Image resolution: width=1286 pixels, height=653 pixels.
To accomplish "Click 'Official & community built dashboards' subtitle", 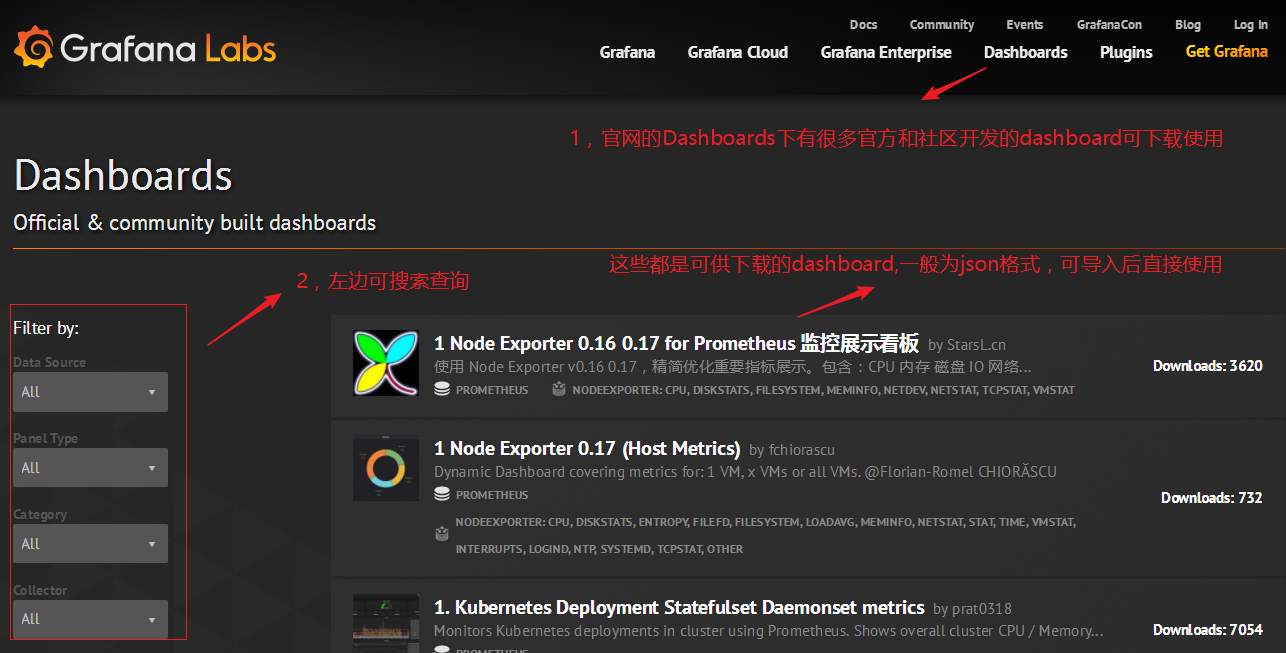I will pyautogui.click(x=195, y=222).
